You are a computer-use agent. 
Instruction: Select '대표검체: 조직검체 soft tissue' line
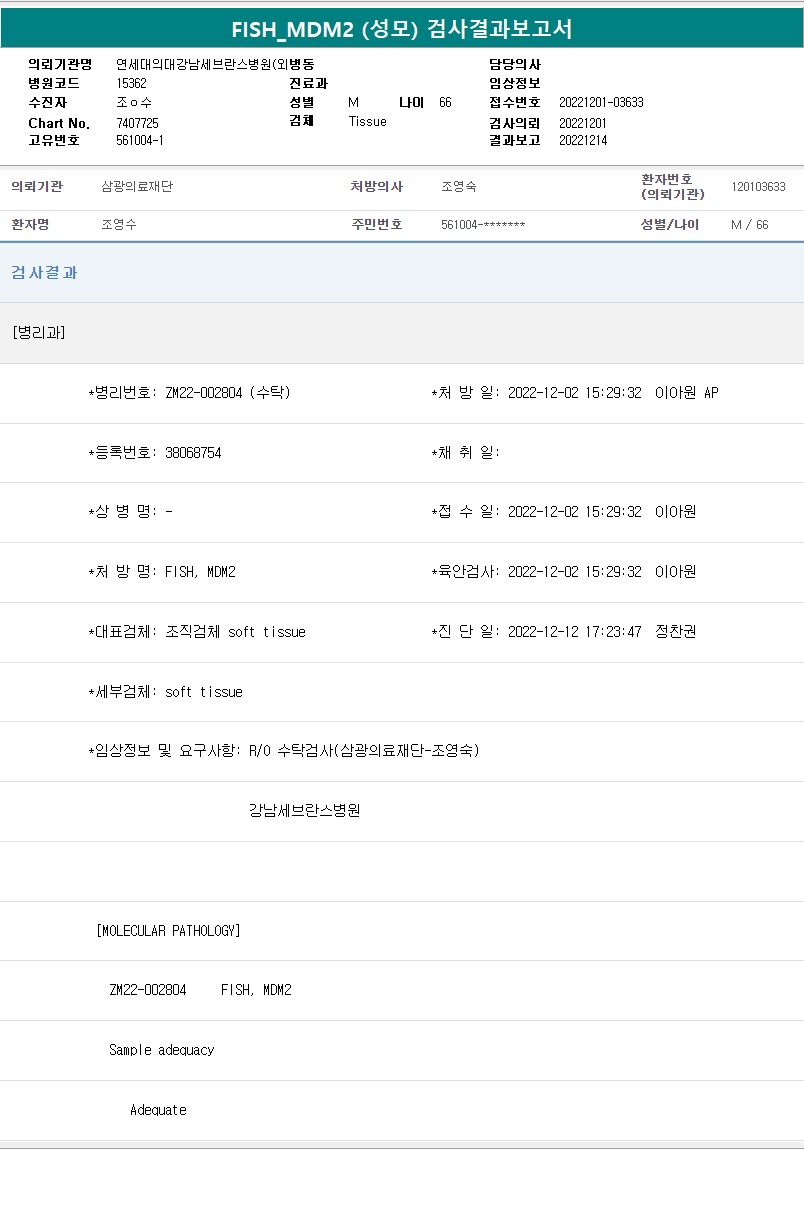197,632
